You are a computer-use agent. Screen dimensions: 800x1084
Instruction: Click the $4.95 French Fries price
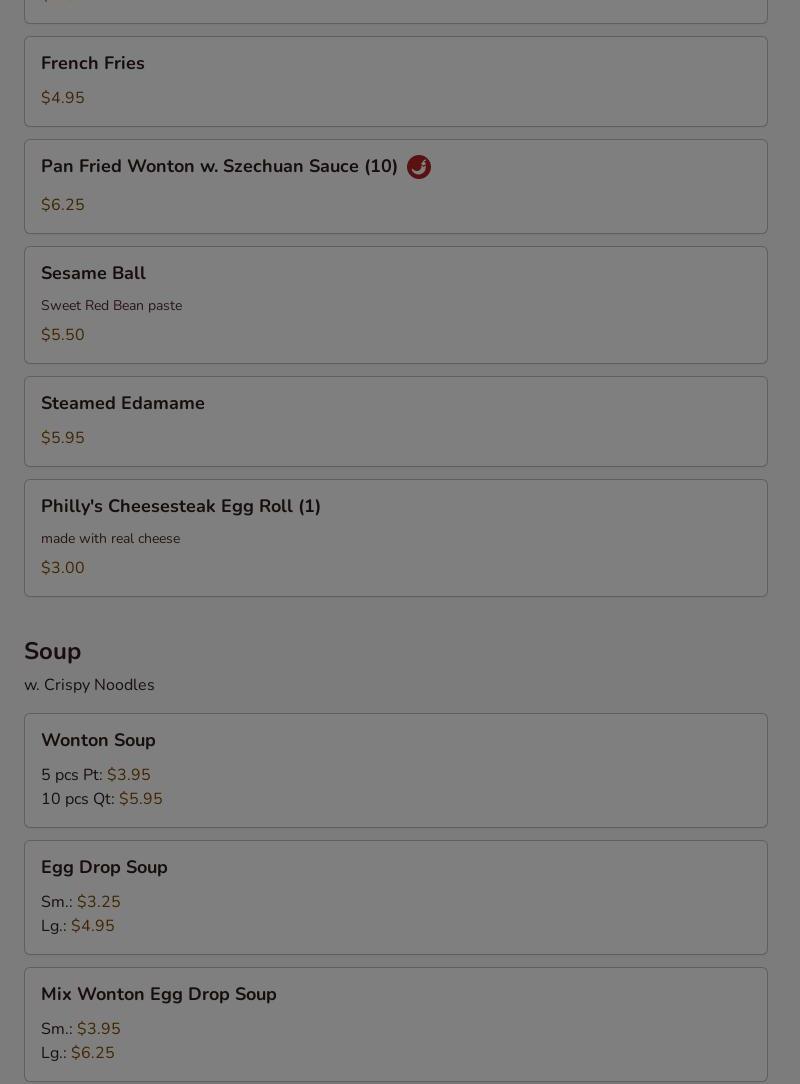click(63, 97)
